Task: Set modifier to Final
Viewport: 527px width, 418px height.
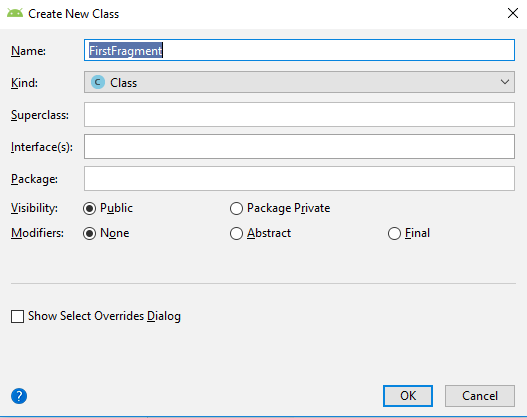Action: tap(394, 233)
